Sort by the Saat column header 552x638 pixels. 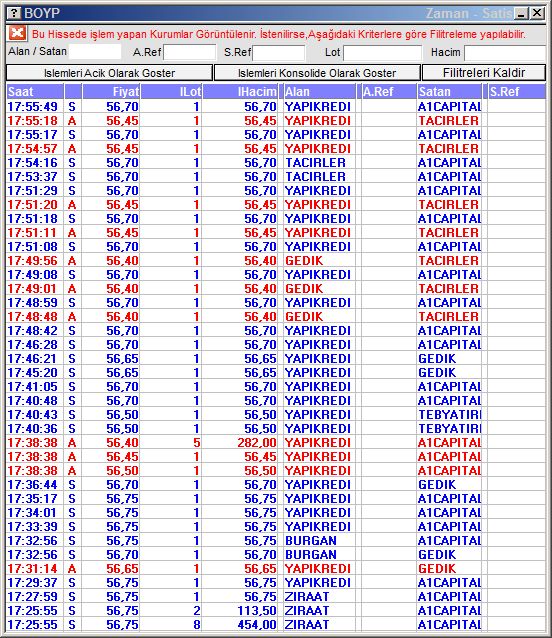35,92
